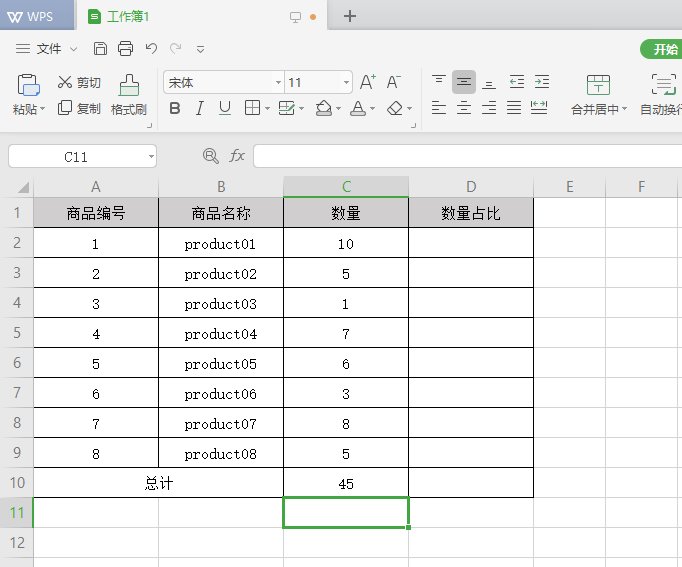Viewport: 682px width, 567px height.
Task: Click the Save icon in quick toolbar
Action: (x=100, y=48)
